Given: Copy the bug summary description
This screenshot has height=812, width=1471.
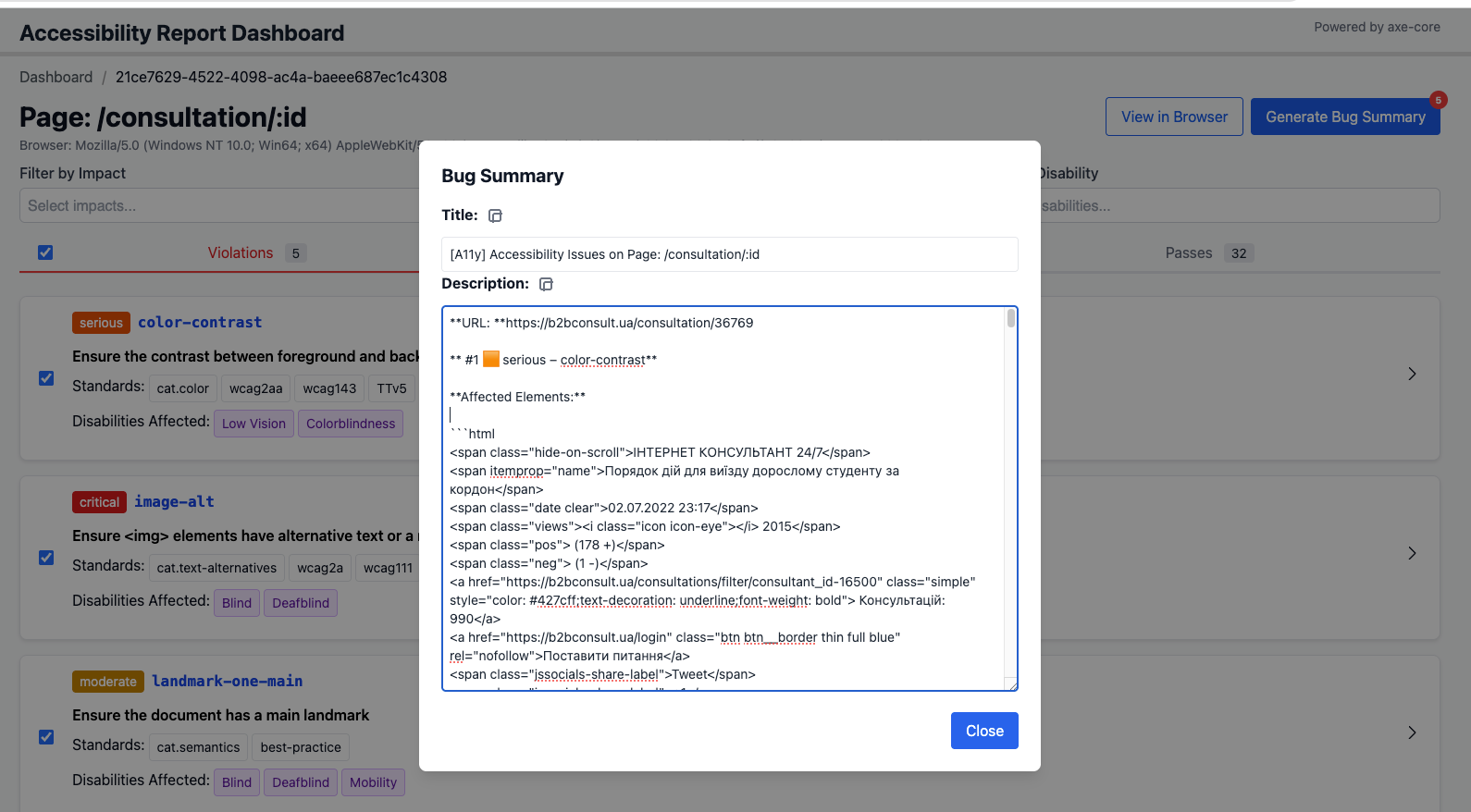Looking at the screenshot, I should click(546, 284).
